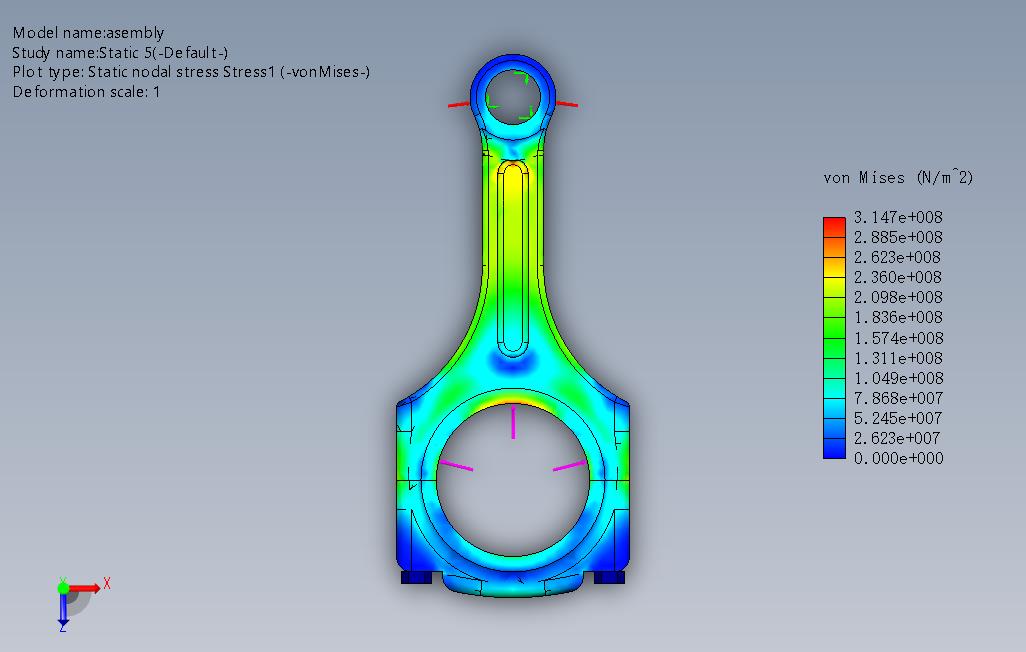Click the left diagonal magenta load arrow

tap(456, 466)
